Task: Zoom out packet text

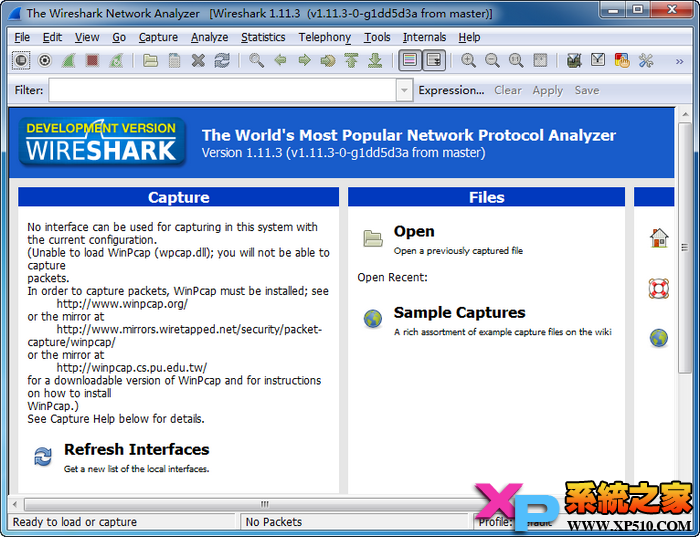Action: [x=492, y=60]
